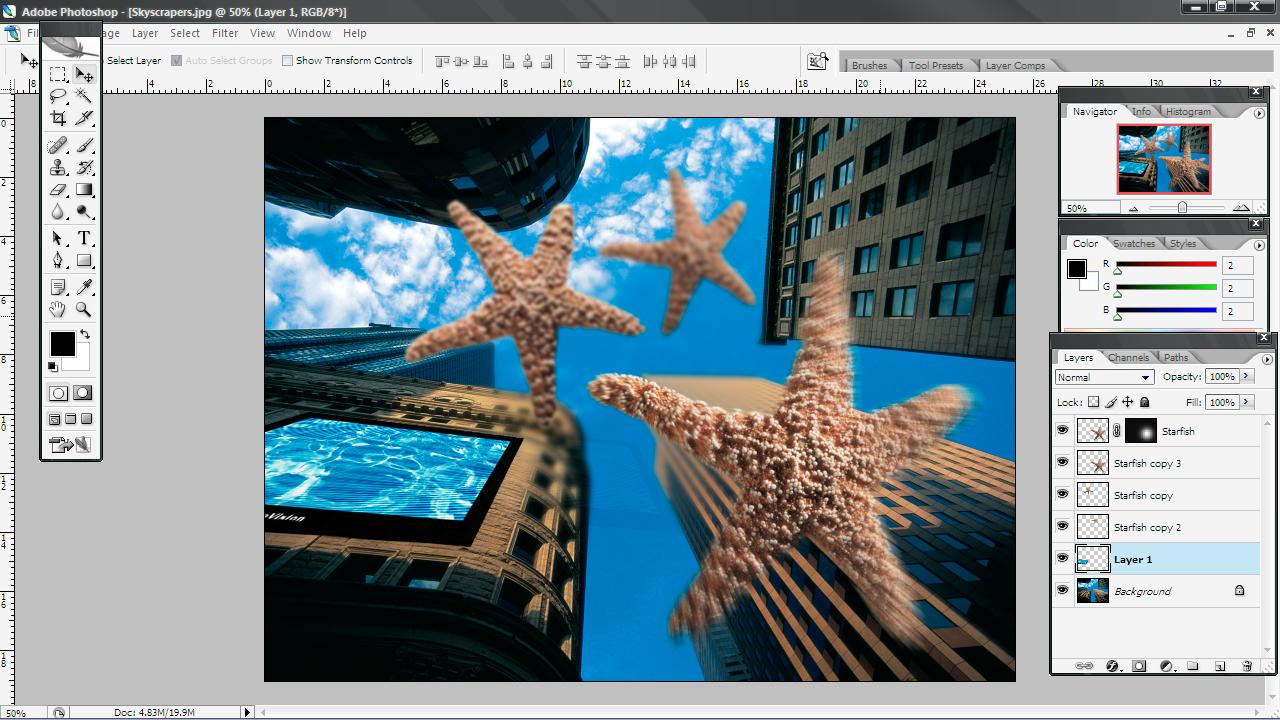Open the status bar info popup arrow
Image resolution: width=1280 pixels, height=720 pixels.
point(247,712)
